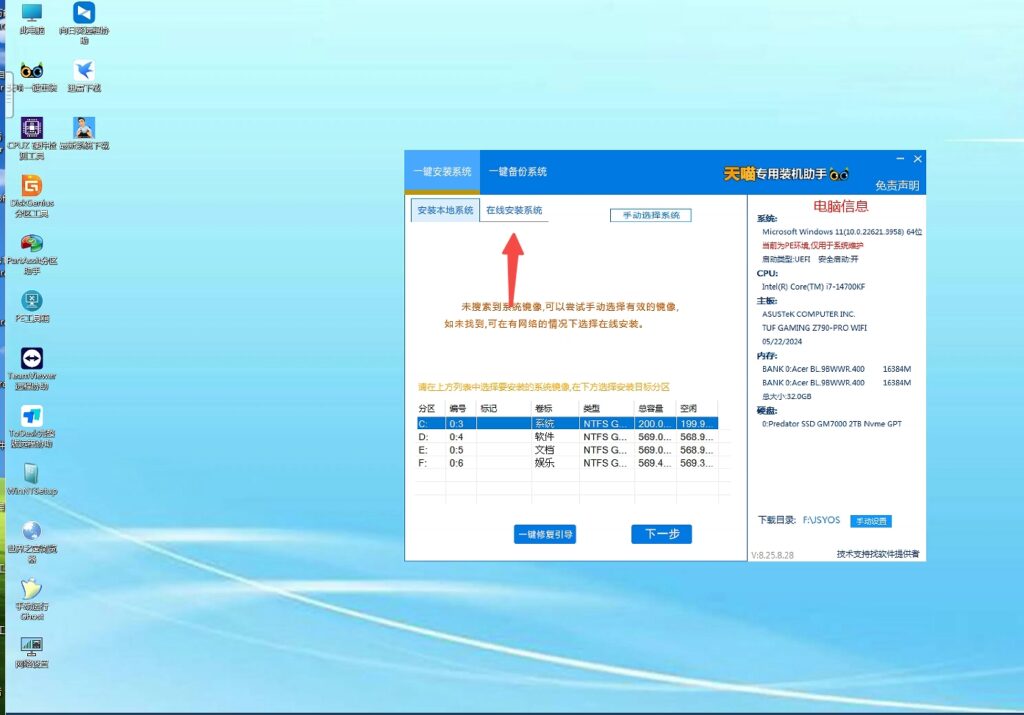This screenshot has height=715, width=1024.
Task: Launch DiskGenius partition tool from desktop
Action: click(32, 186)
